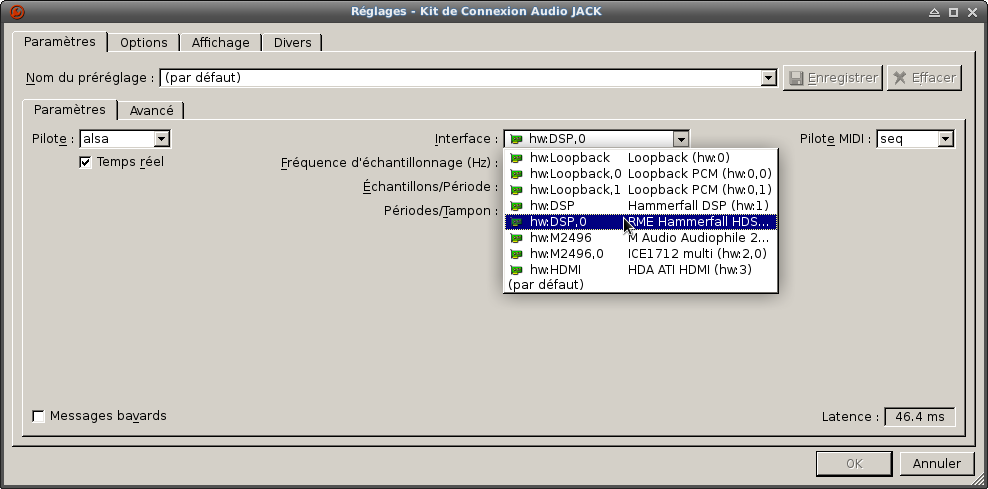Enable the Messages bavards checkbox
Screen dimensions: 988x489
[x=38, y=417]
